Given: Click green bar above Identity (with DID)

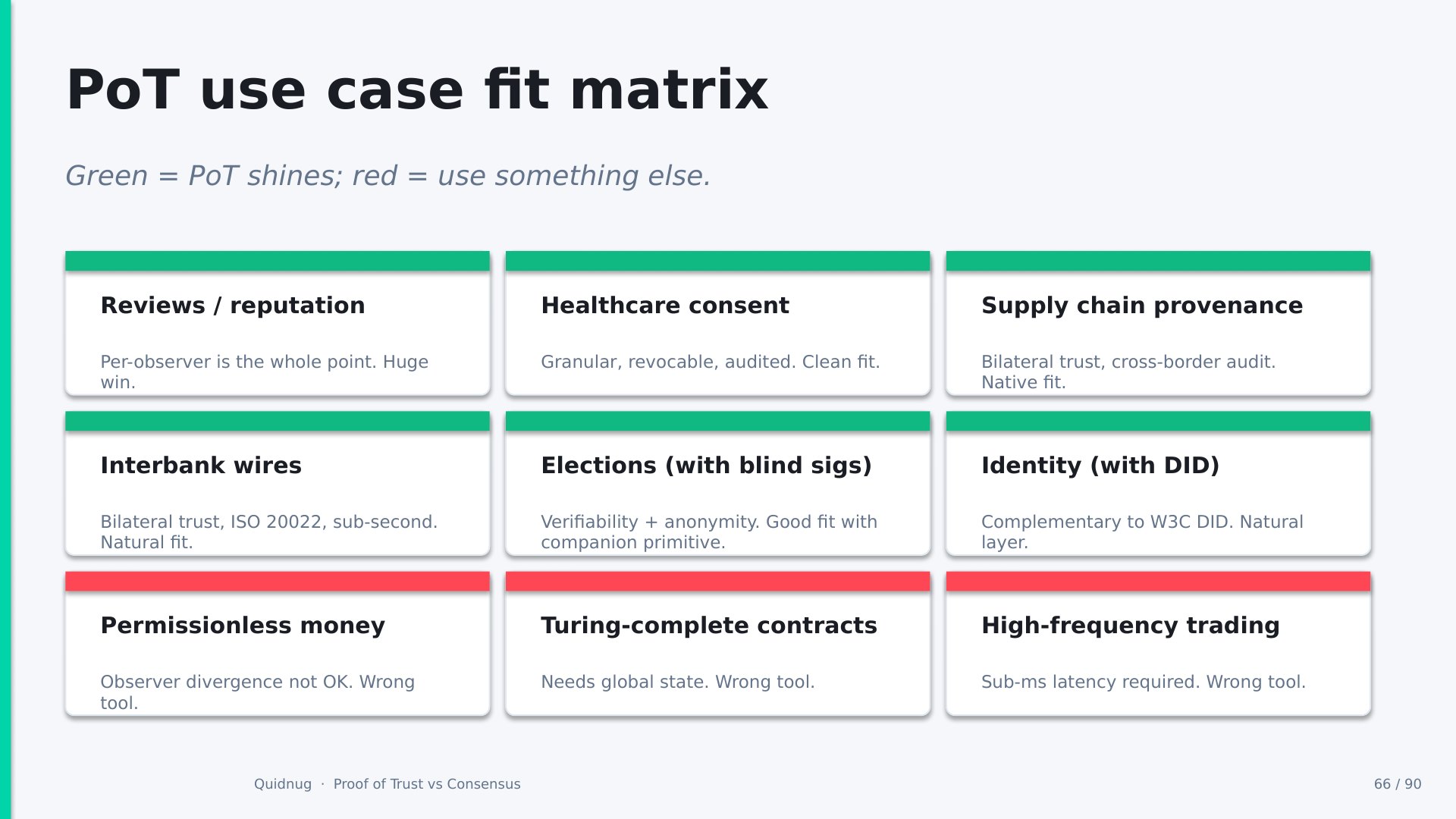Looking at the screenshot, I should coord(1158,421).
